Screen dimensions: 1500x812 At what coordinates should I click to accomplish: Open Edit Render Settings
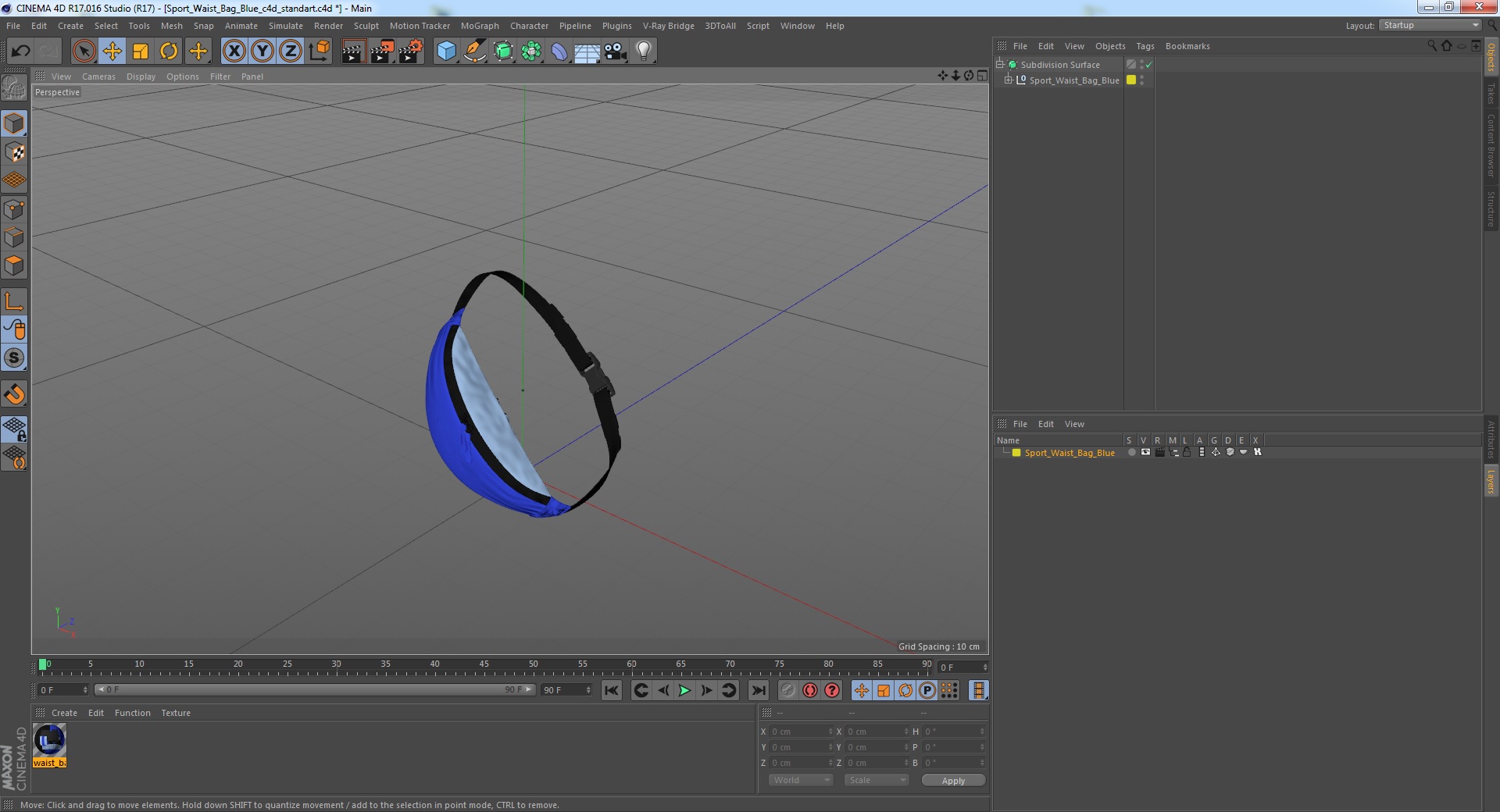pos(411,52)
